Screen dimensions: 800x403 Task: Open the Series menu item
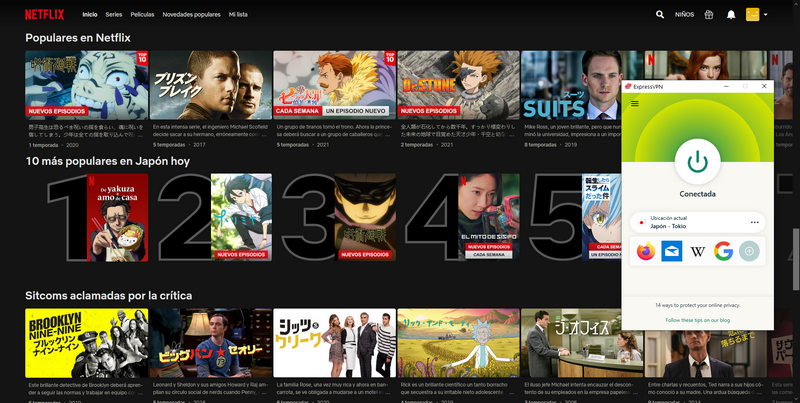point(114,15)
